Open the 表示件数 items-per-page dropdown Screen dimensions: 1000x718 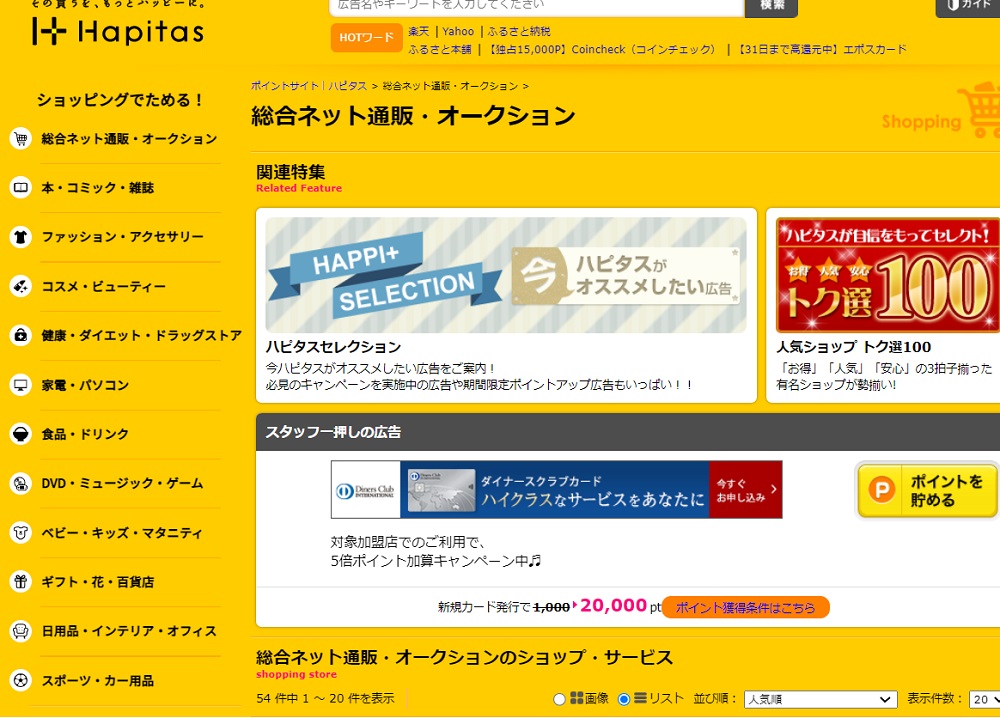tap(984, 699)
